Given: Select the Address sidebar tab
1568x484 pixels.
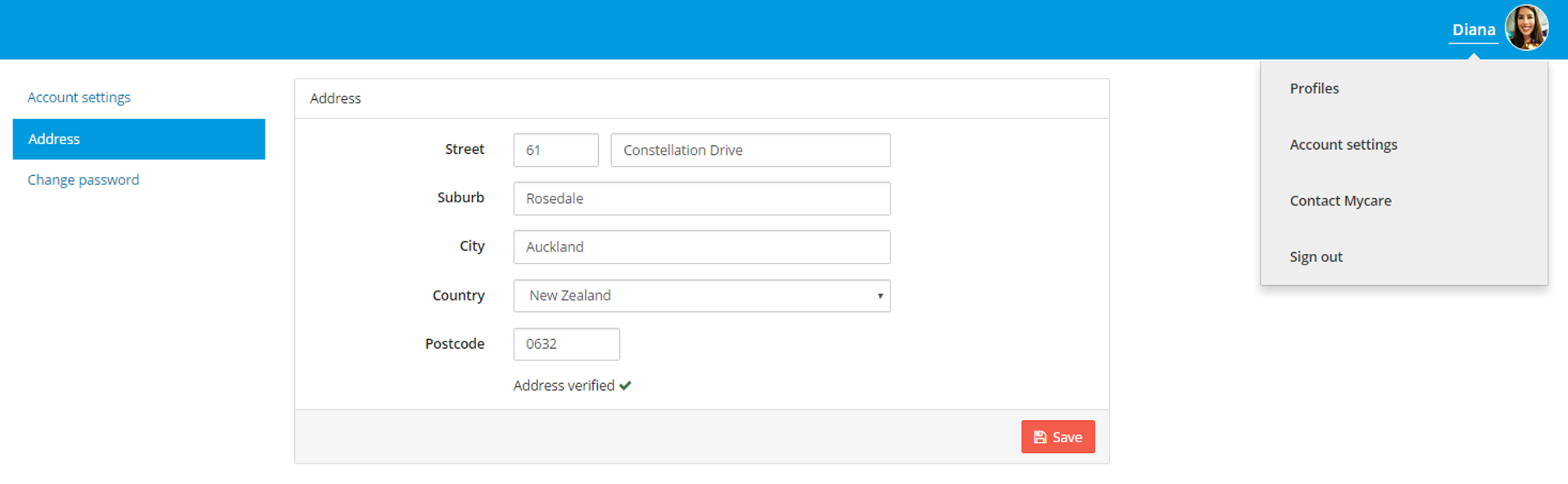Looking at the screenshot, I should [x=139, y=139].
